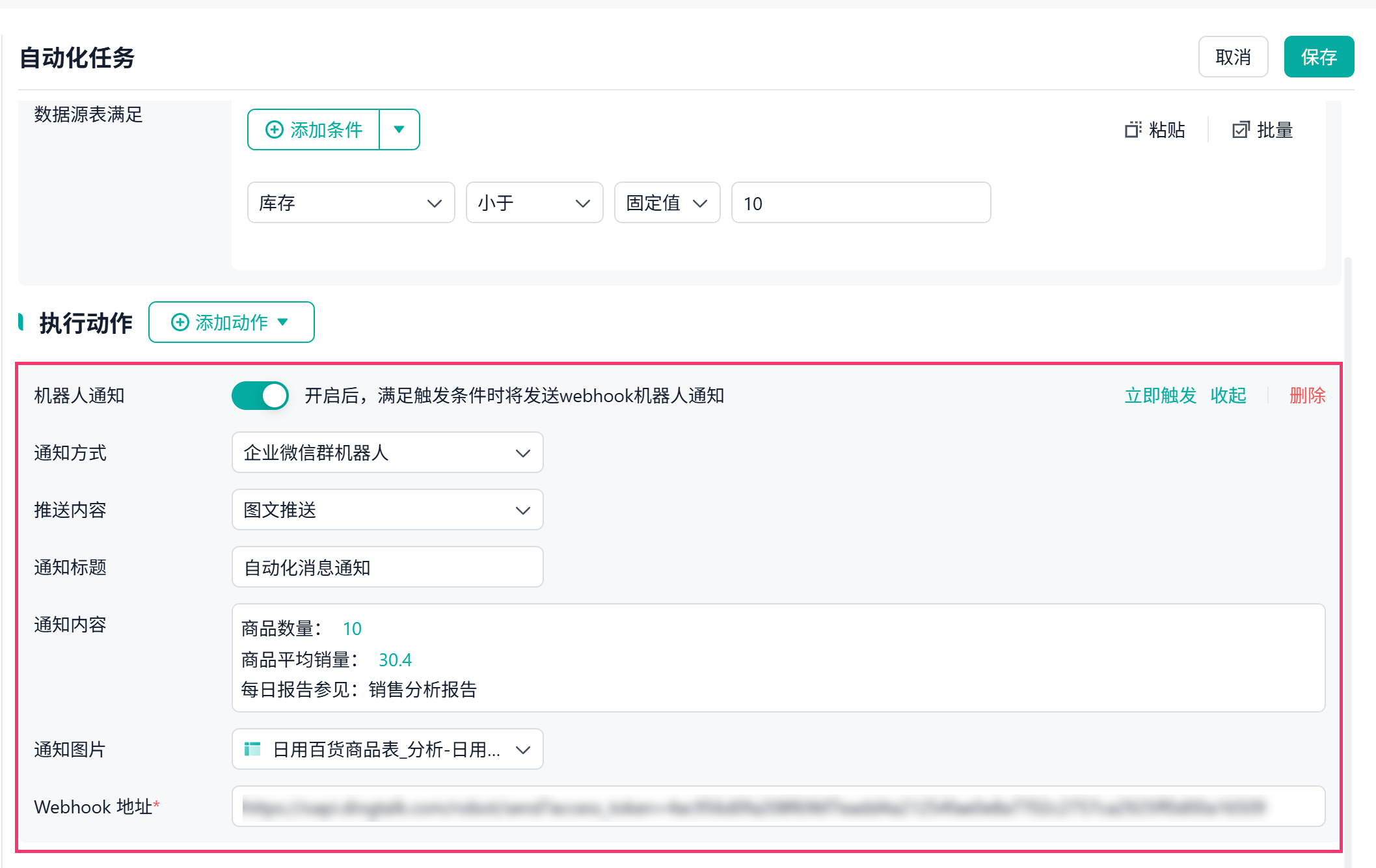Screen dimensions: 1376x868
Task: Click the 执行动作 section heading
Action: (x=85, y=323)
